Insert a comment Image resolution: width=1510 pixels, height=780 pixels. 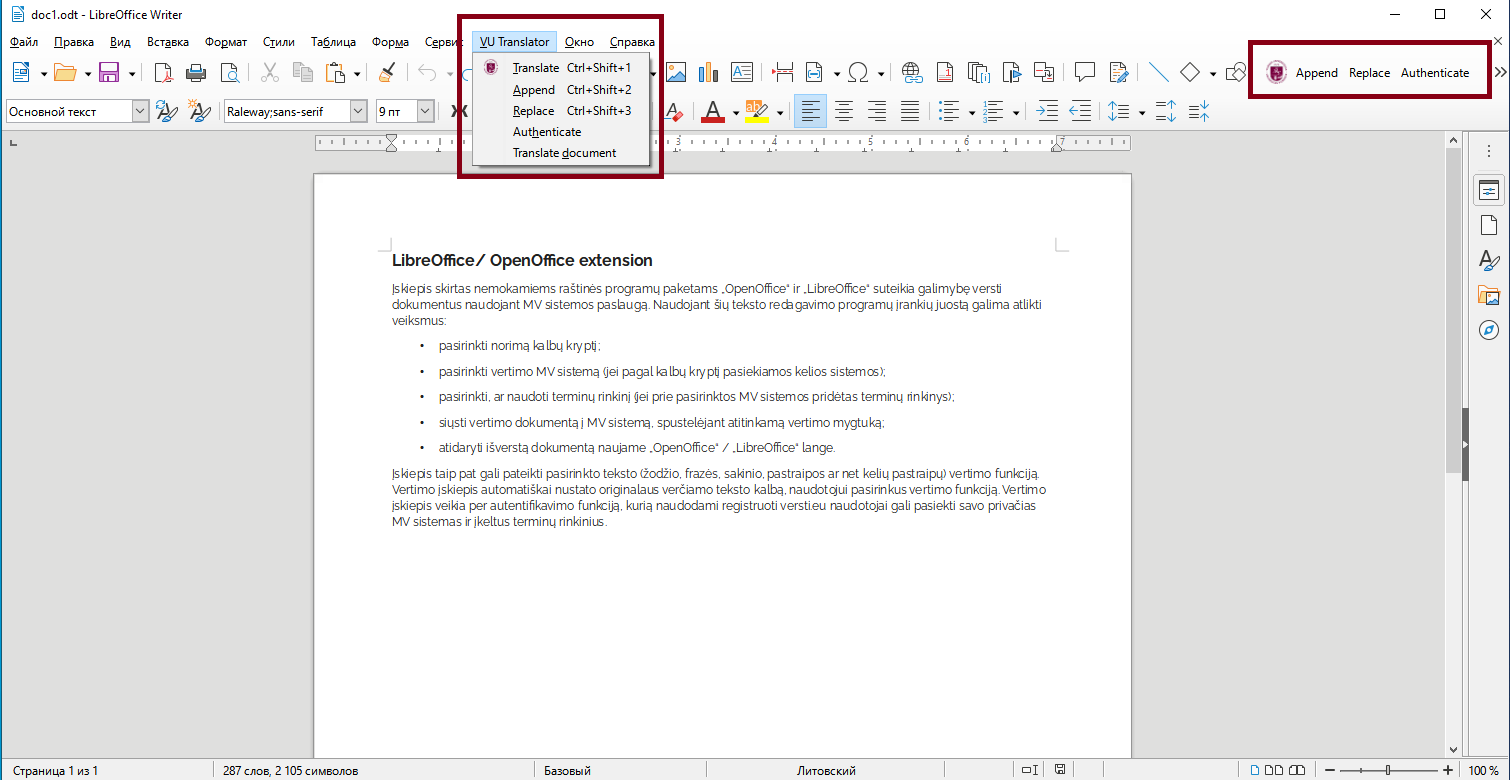[x=1085, y=72]
